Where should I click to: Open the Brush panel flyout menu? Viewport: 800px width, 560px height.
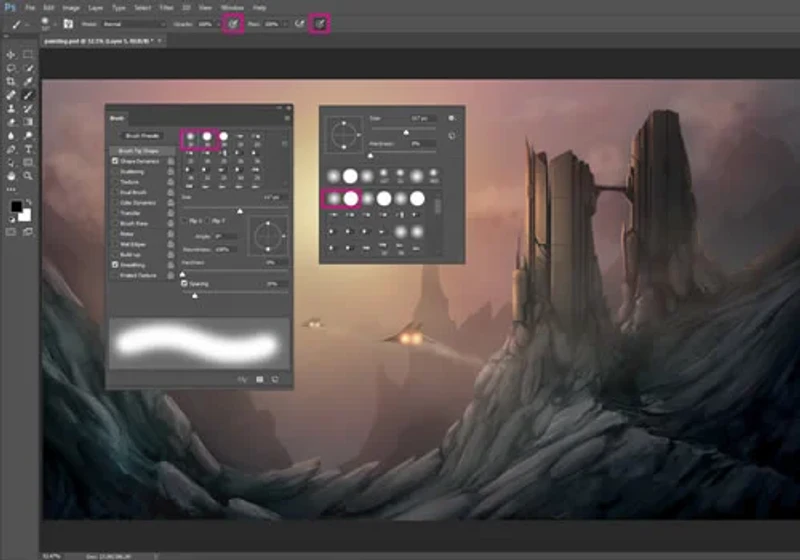pos(287,118)
